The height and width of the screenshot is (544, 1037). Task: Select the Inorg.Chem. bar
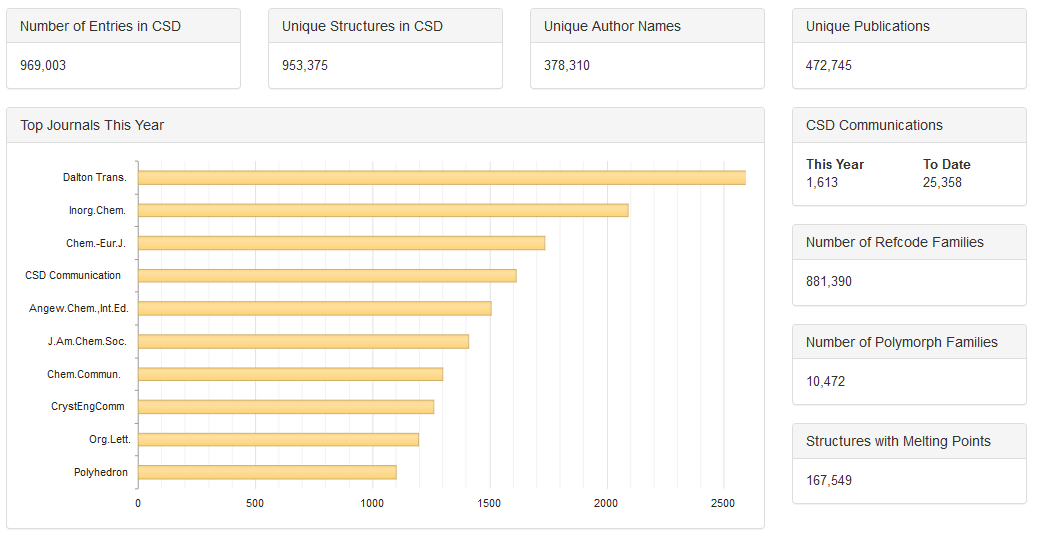tap(383, 210)
